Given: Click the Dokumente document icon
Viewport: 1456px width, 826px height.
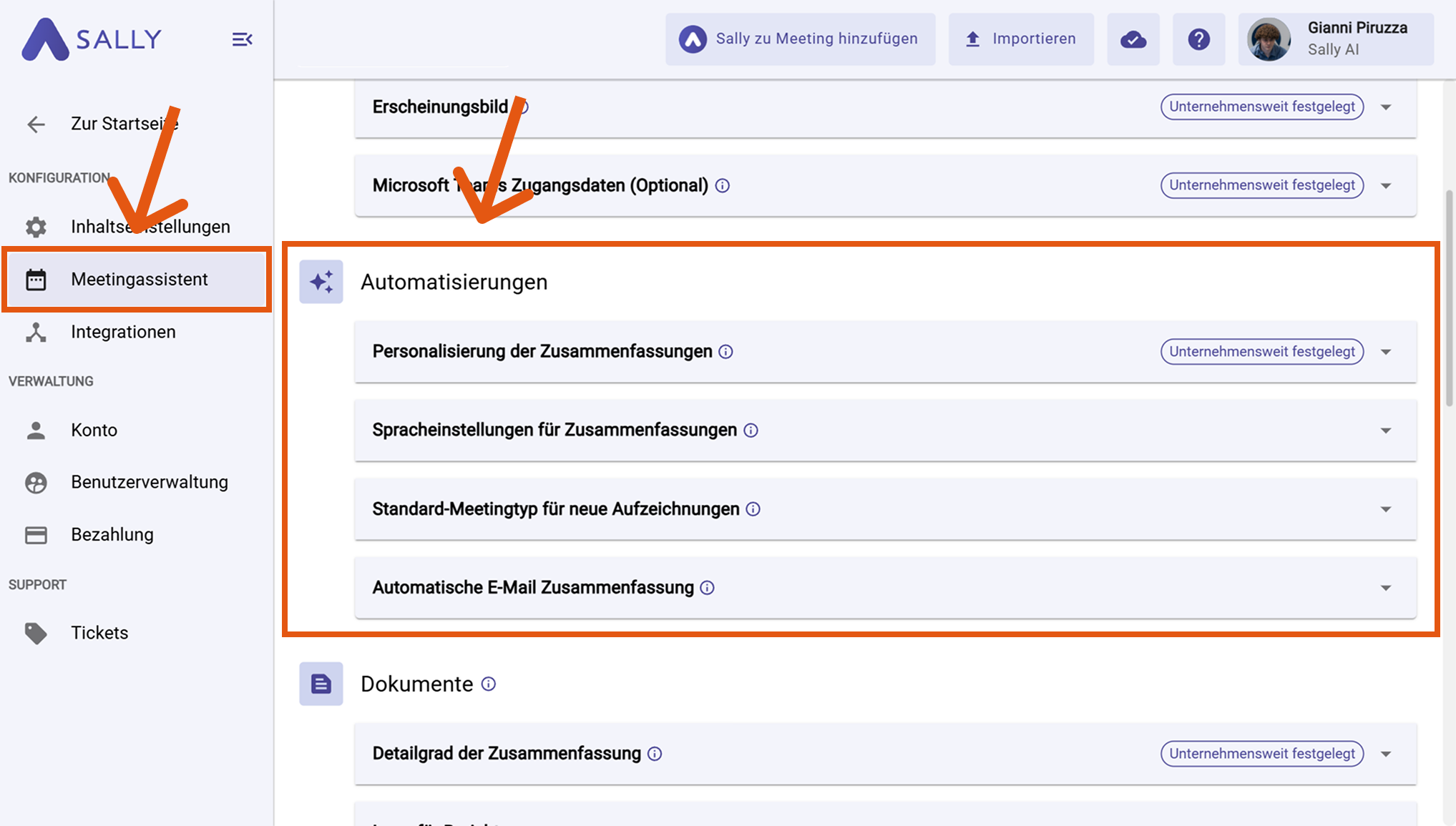Looking at the screenshot, I should (321, 684).
